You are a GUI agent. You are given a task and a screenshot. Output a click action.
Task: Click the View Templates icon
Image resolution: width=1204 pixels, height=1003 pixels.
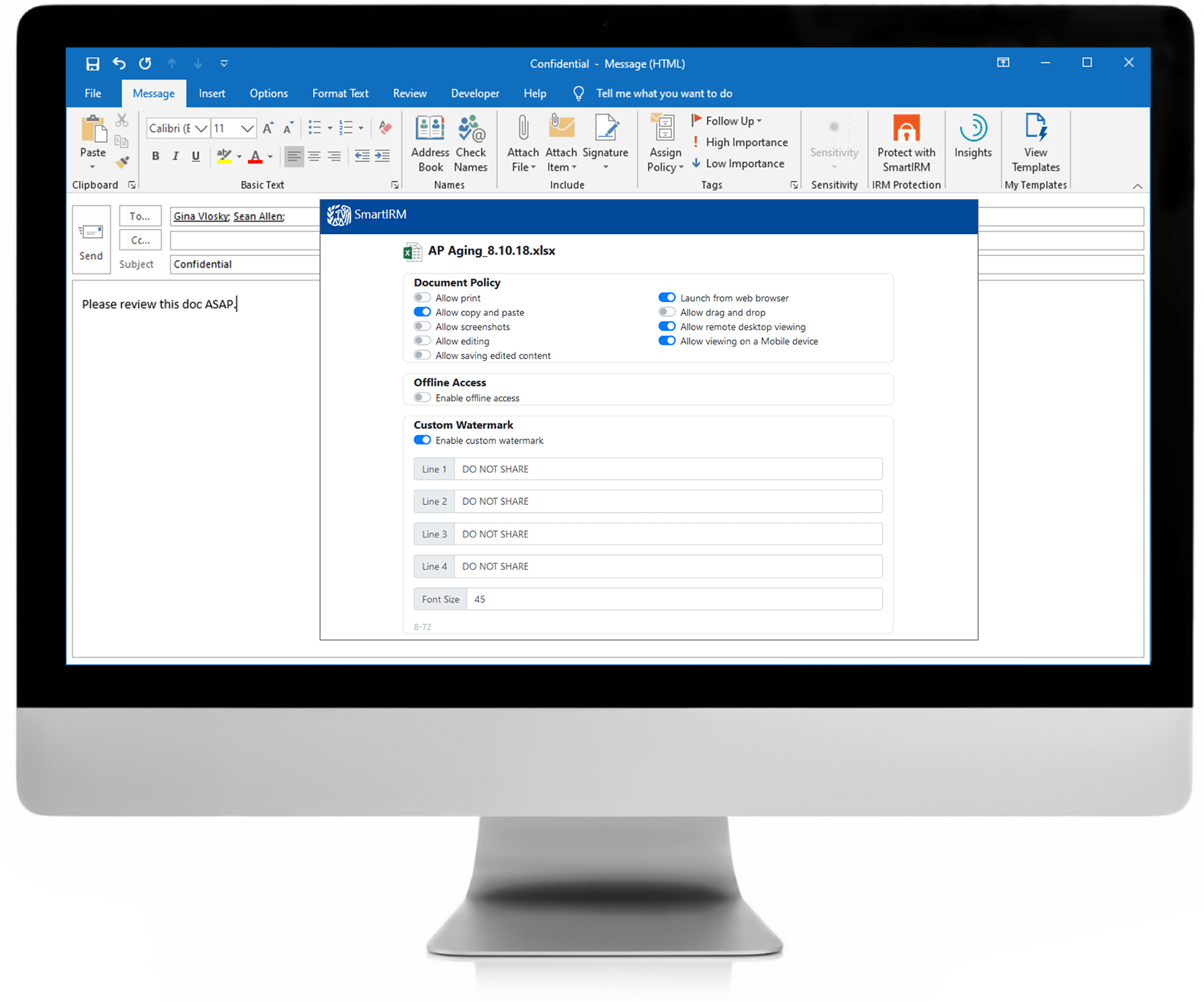click(x=1035, y=128)
